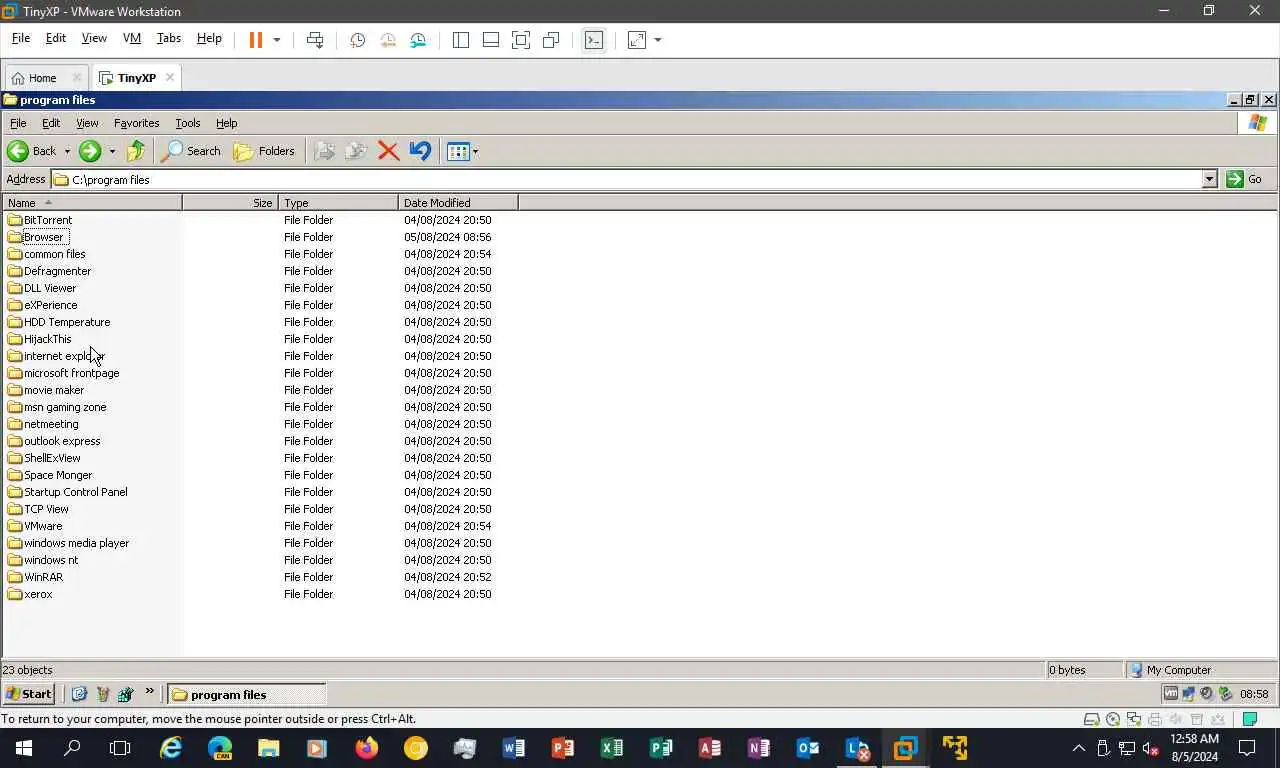Click the red Delete icon
The width and height of the screenshot is (1280, 768).
tap(388, 151)
